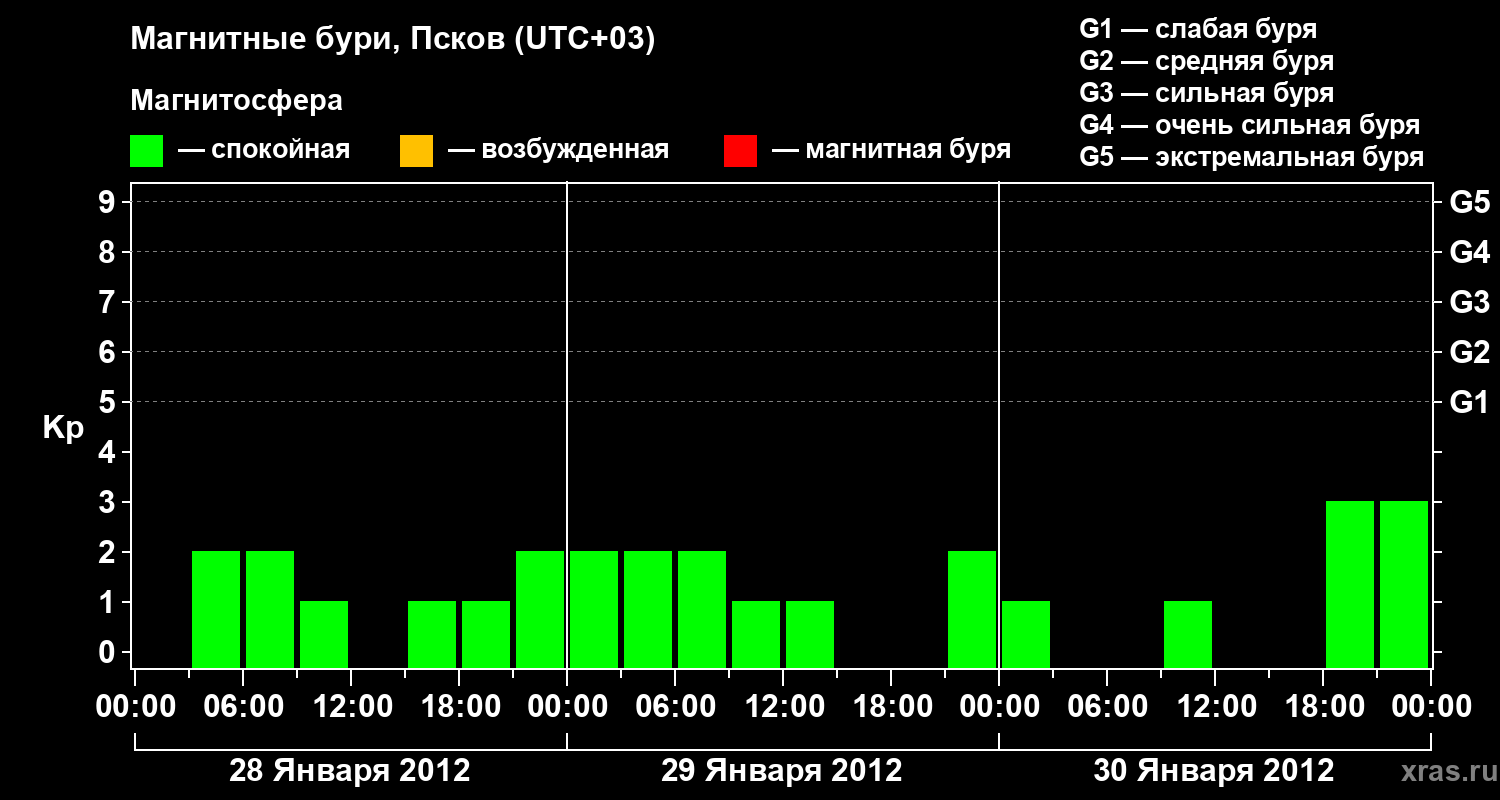The height and width of the screenshot is (800, 1500).
Task: Click the '— магнитная буря' legend label
Action: (x=891, y=150)
